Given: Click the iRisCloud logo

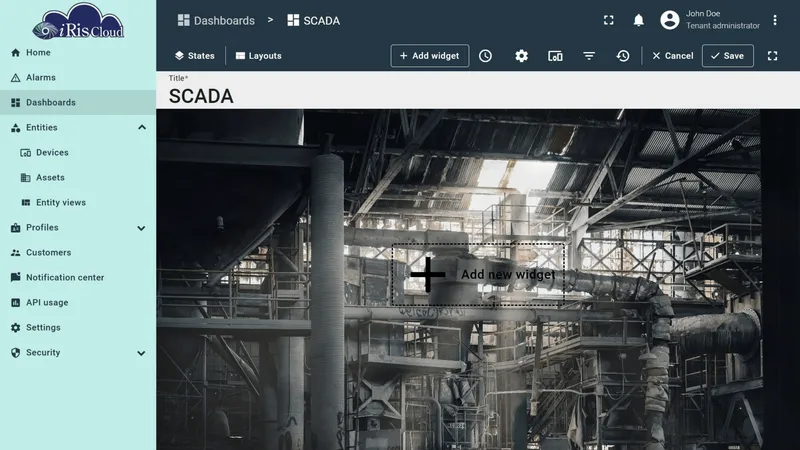Looking at the screenshot, I should pos(78,21).
